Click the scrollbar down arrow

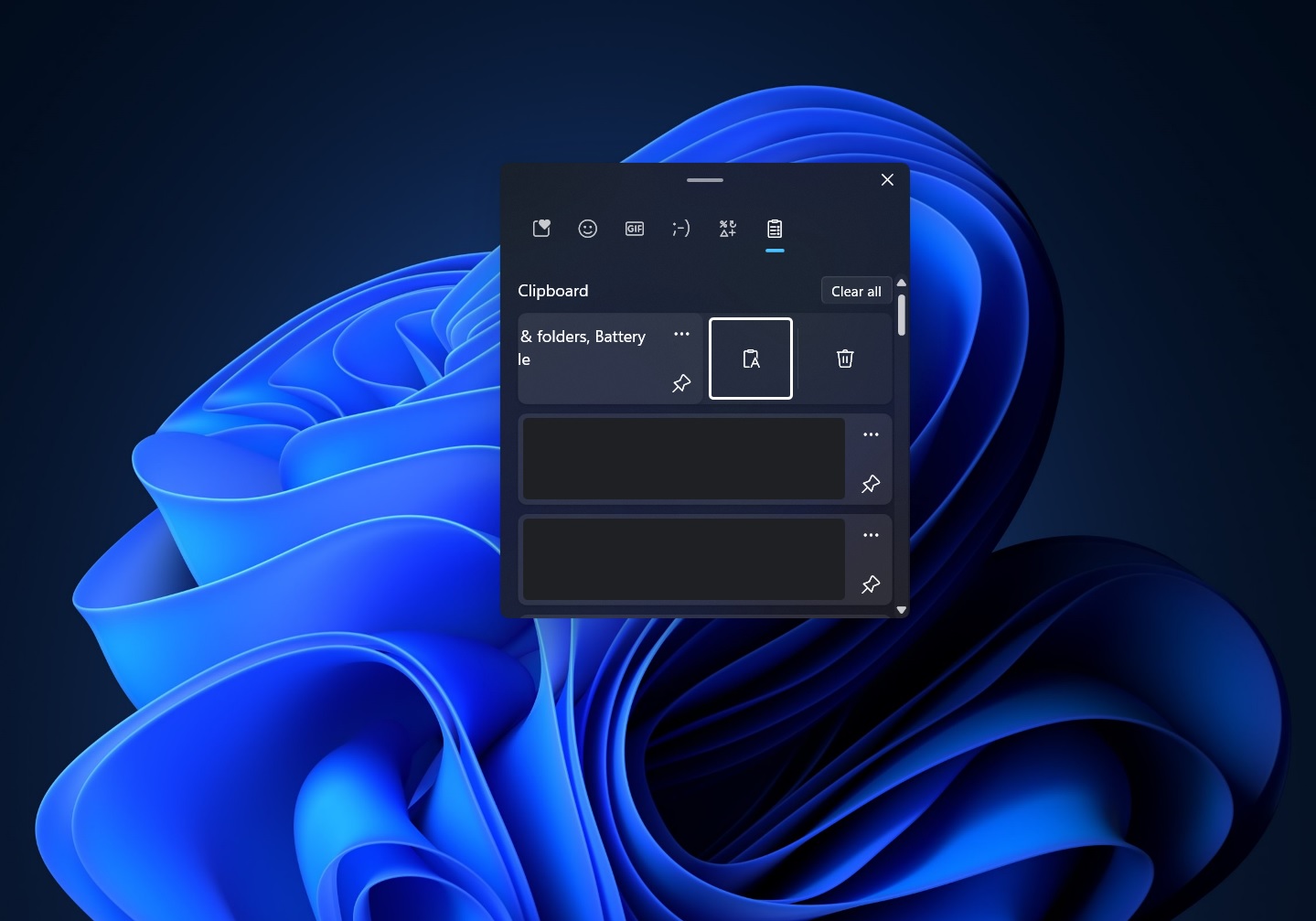pos(902,610)
